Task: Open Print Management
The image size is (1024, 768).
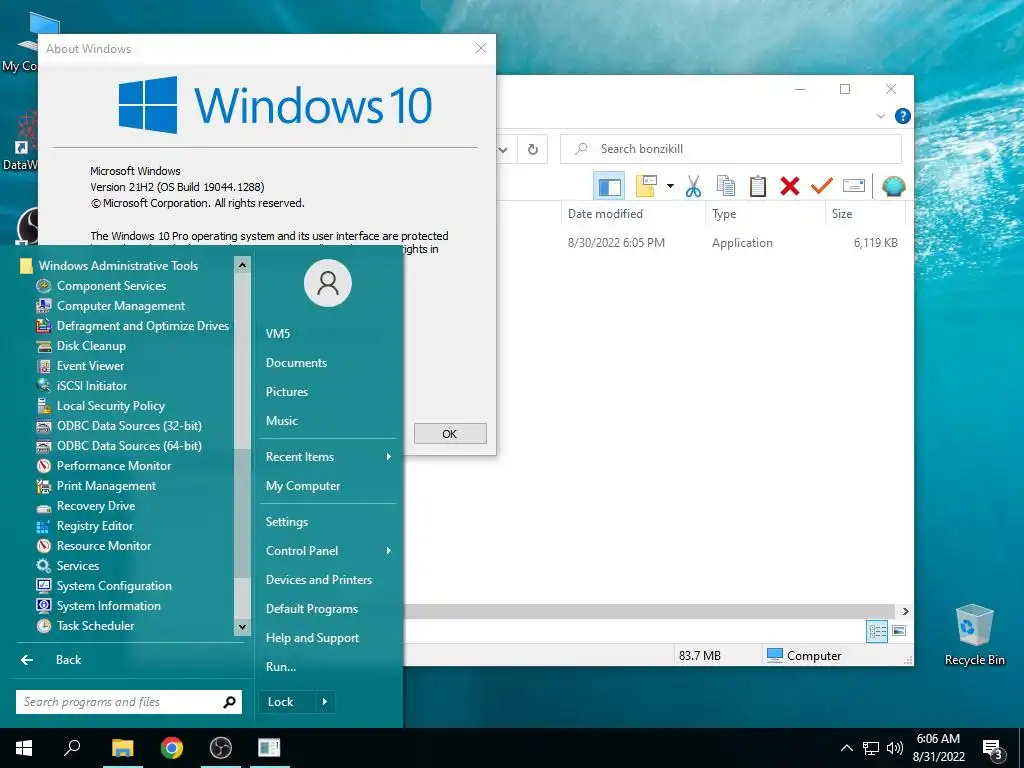Action: click(x=96, y=486)
